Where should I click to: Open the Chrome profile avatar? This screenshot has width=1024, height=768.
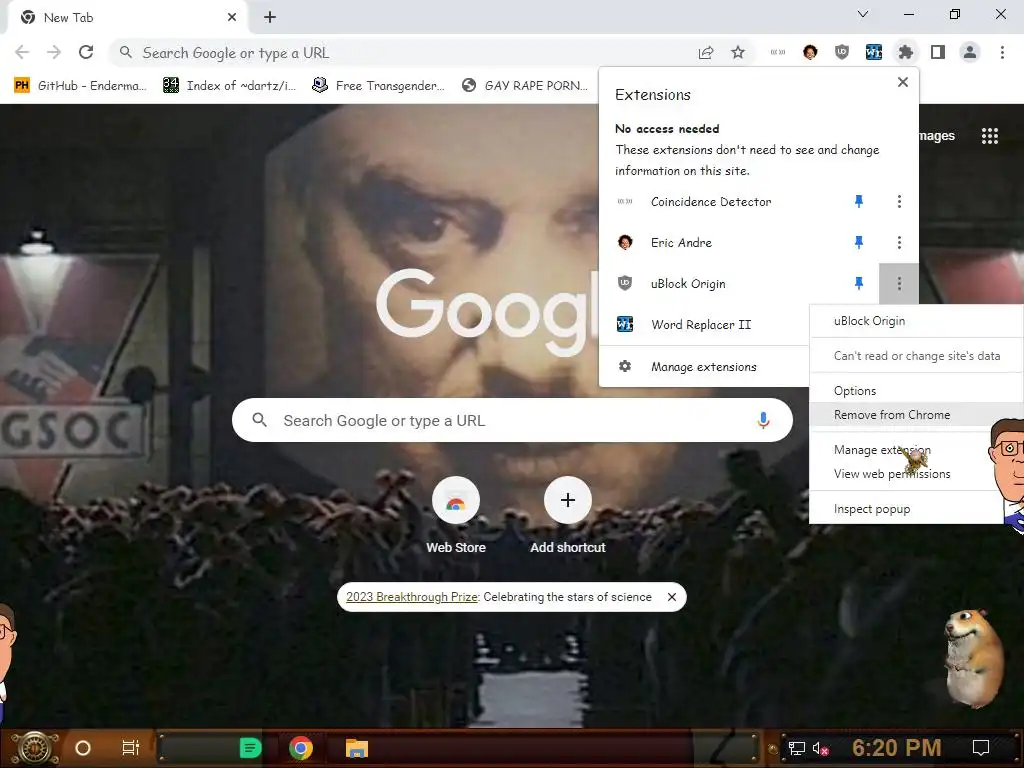pos(970,52)
